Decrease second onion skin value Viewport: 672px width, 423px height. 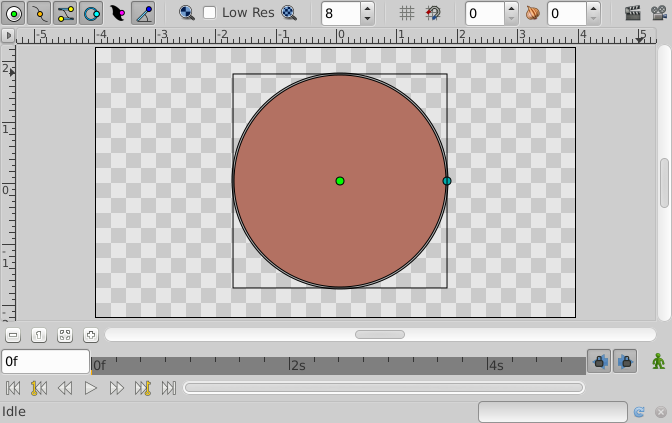593,19
